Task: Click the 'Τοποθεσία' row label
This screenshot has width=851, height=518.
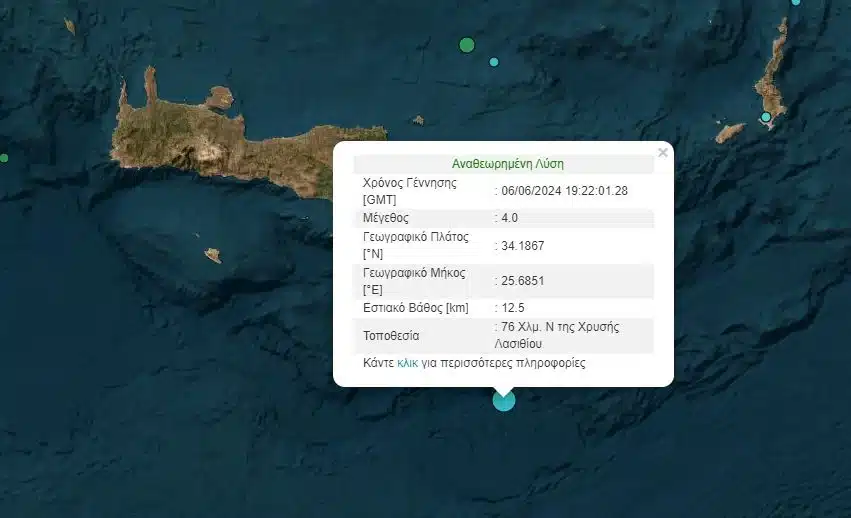Action: click(x=391, y=335)
